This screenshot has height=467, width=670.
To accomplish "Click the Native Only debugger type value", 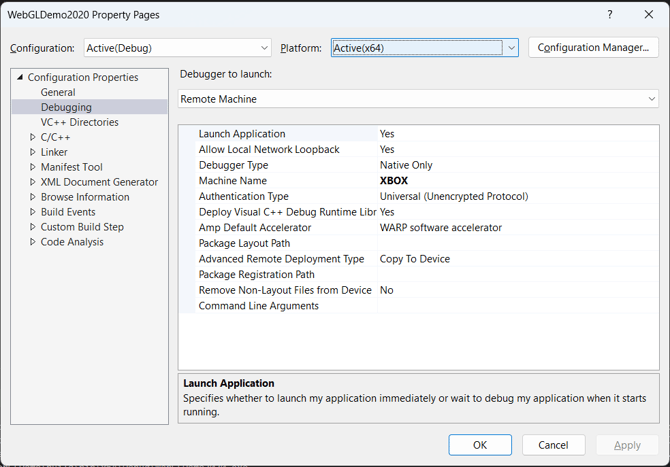I will (x=406, y=165).
